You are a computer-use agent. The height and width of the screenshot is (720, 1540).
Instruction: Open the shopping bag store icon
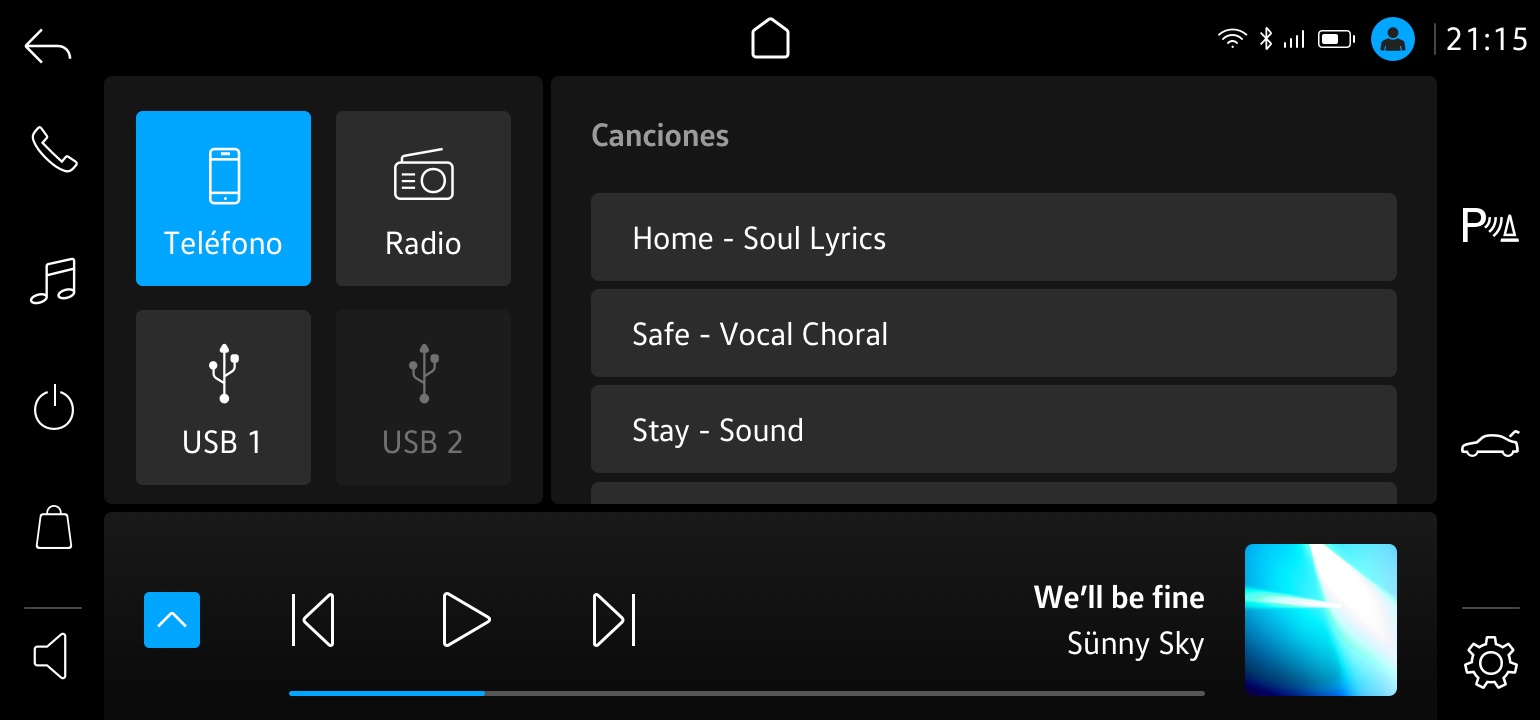tap(54, 527)
